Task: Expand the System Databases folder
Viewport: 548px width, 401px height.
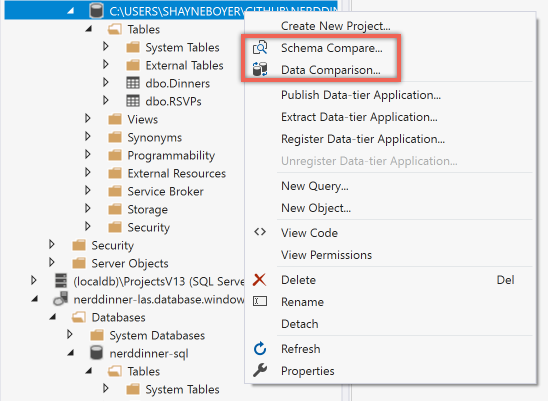Action: coord(70,334)
